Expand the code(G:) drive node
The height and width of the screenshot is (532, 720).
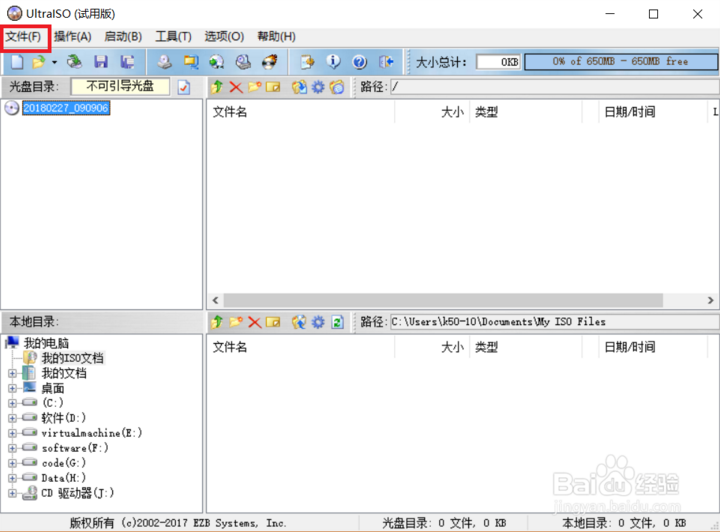(12, 463)
